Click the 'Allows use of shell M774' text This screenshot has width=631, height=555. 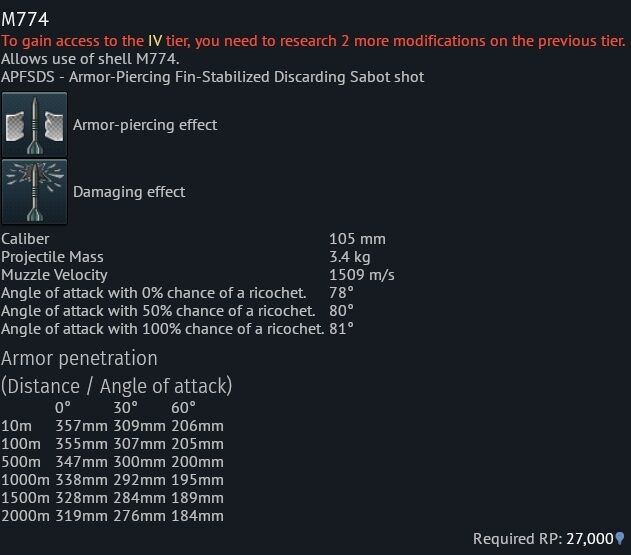[92, 59]
